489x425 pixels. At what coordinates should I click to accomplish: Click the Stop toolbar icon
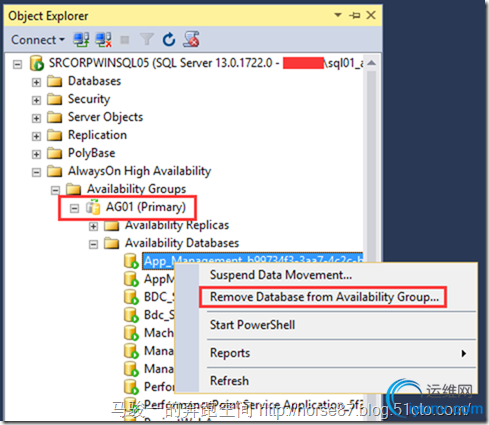(125, 40)
